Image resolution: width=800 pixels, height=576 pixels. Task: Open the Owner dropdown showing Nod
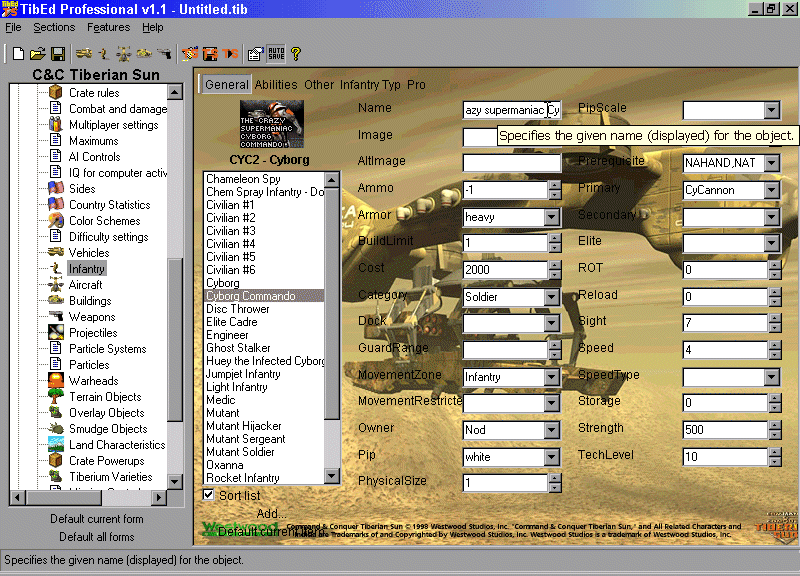pyautogui.click(x=551, y=430)
